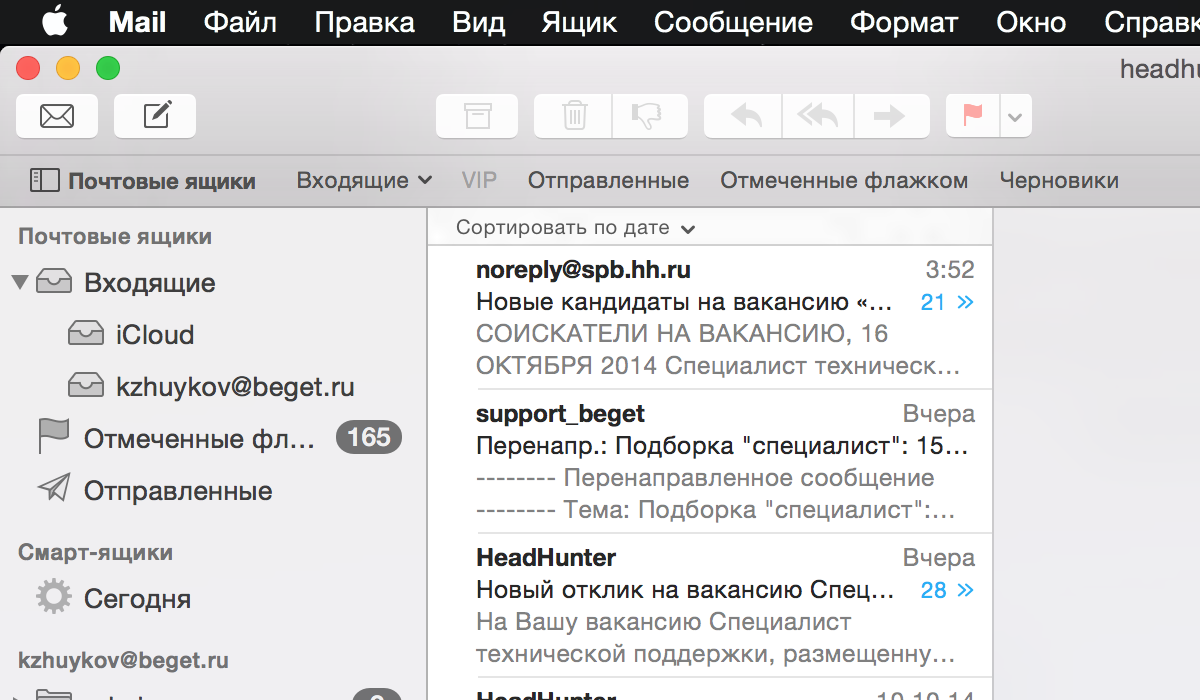Open the Окно menu

click(x=1031, y=22)
